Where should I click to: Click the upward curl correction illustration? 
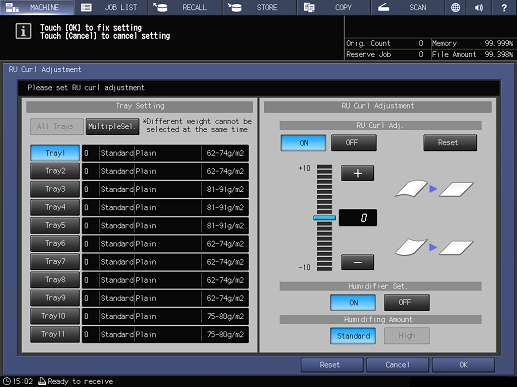(x=434, y=189)
